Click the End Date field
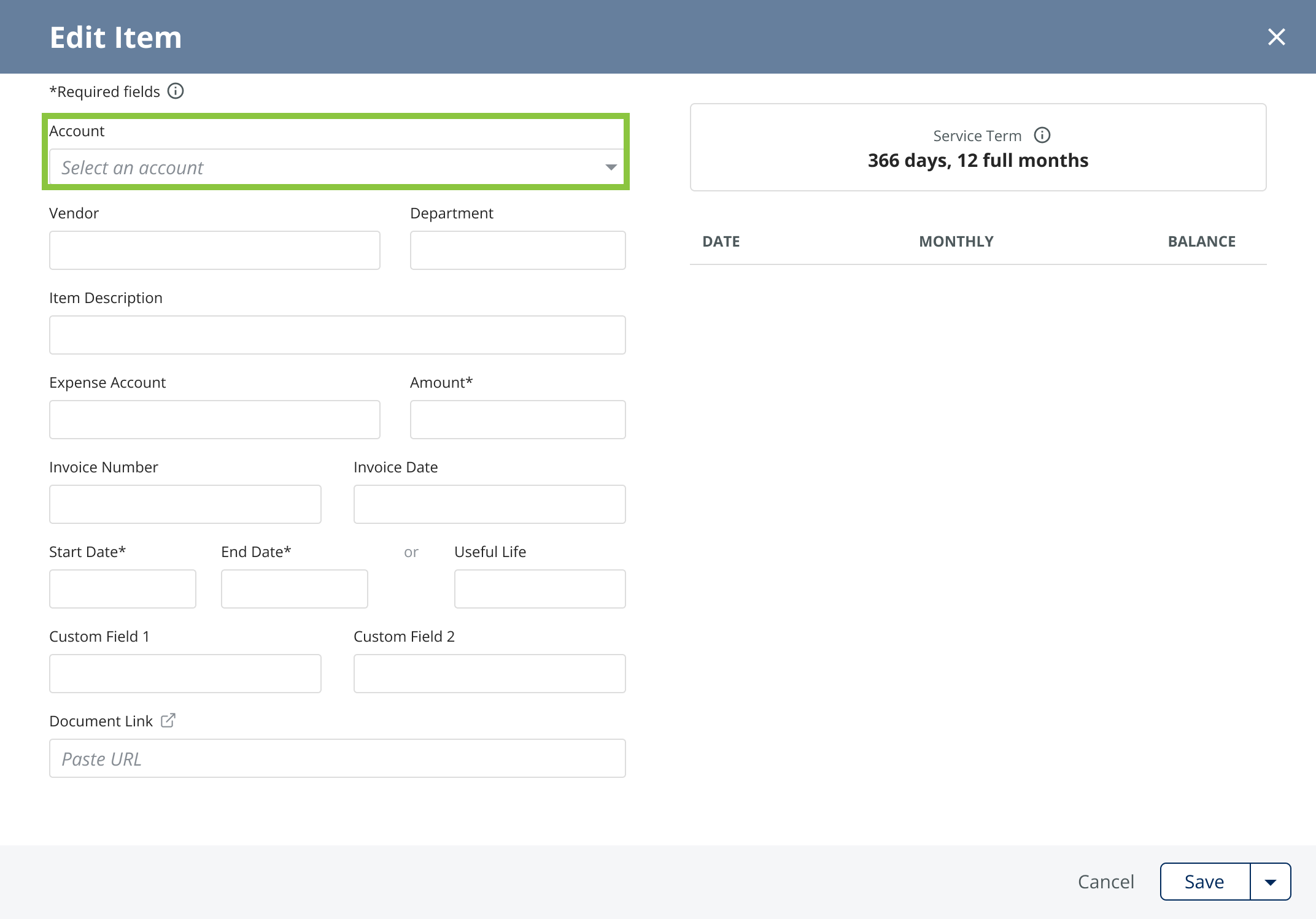 pyautogui.click(x=295, y=589)
